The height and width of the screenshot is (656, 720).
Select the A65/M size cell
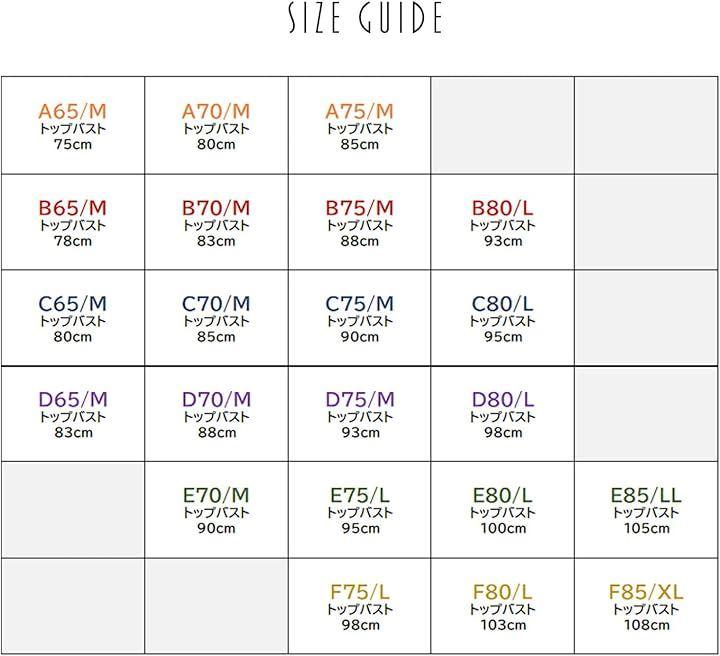(x=73, y=126)
